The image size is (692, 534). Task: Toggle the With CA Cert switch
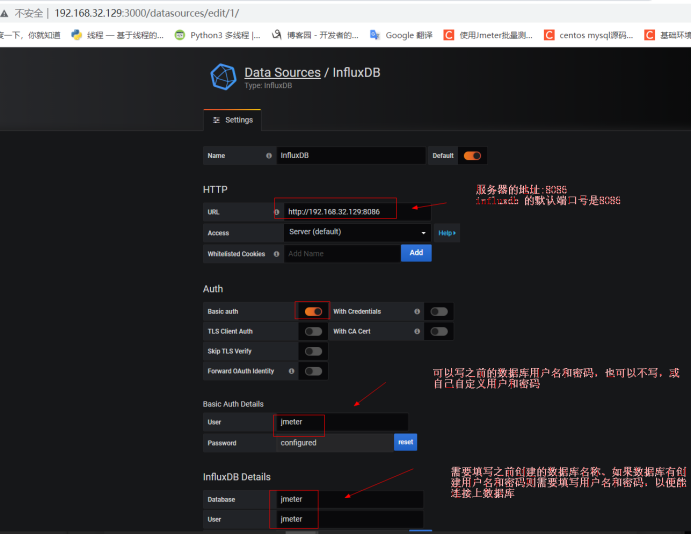[439, 331]
